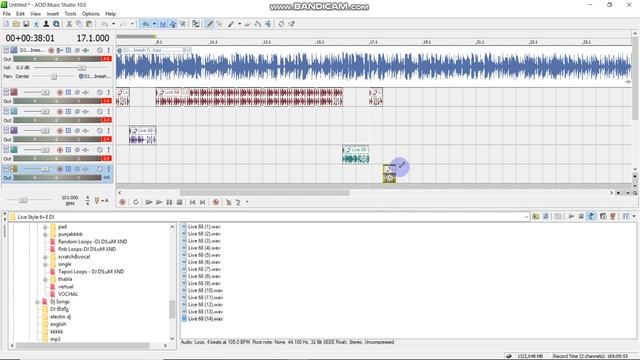Expand the Dj Songs folder
Viewport: 640px width, 360px height.
(x=38, y=302)
